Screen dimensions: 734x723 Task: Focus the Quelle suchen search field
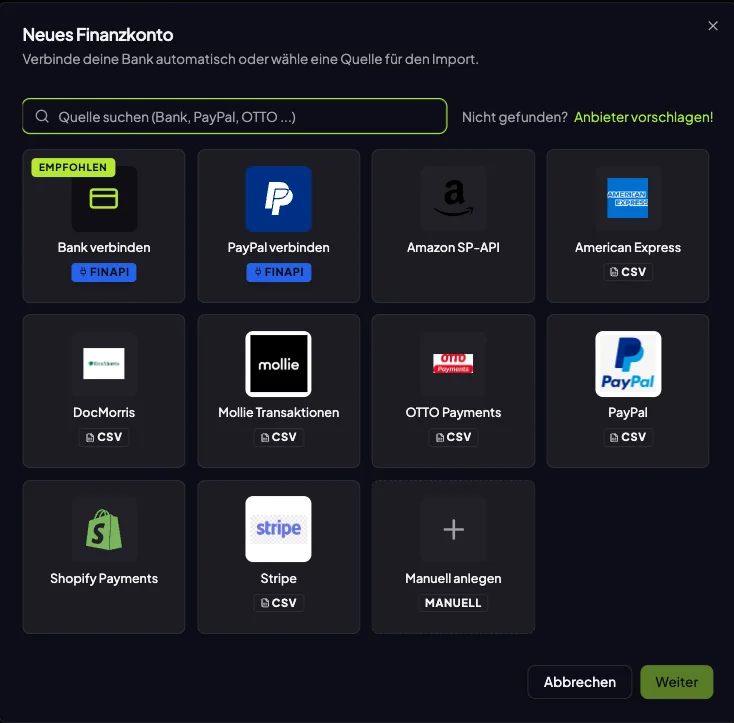point(235,116)
